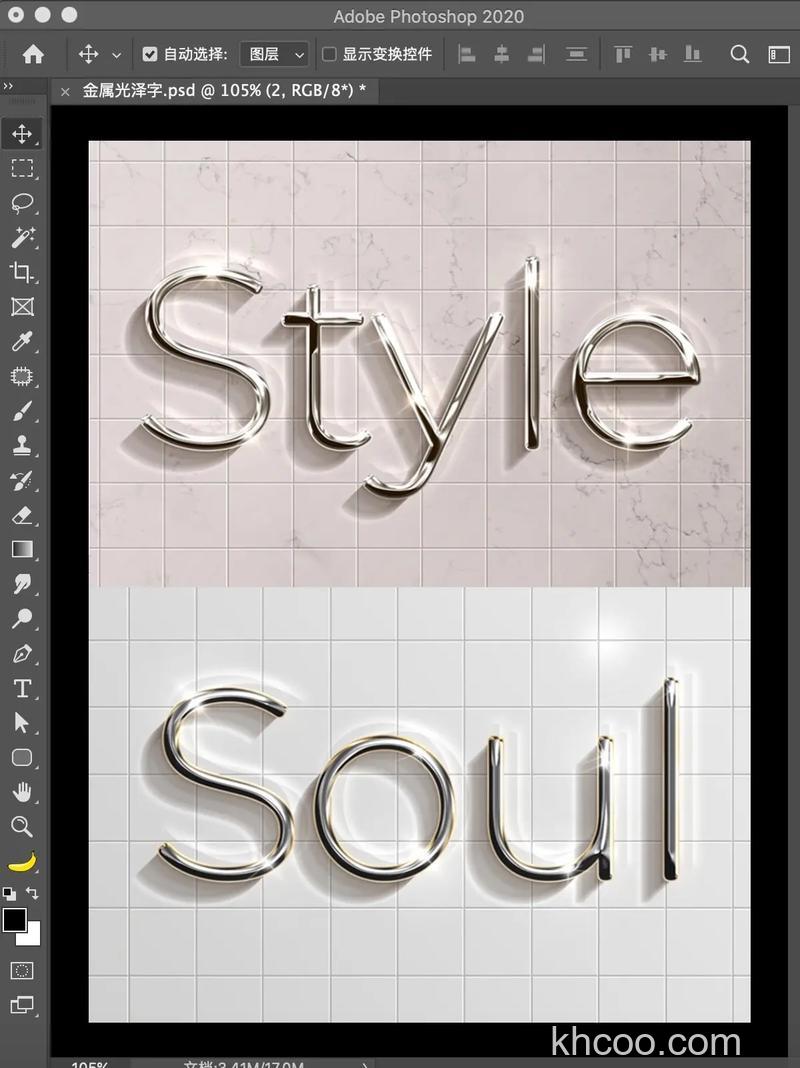
Task: Select the Lasso tool
Action: 22,202
